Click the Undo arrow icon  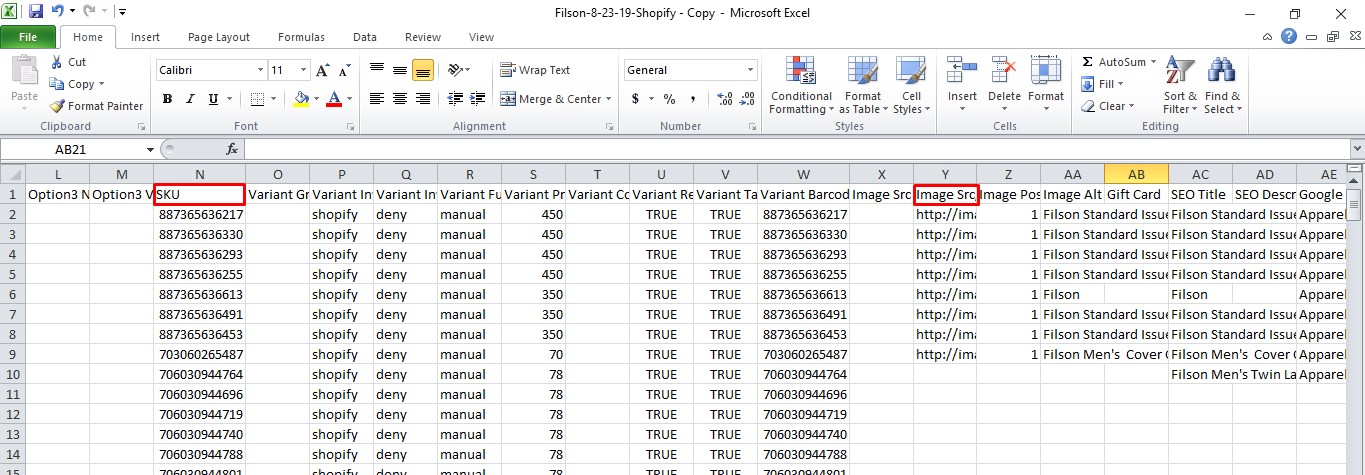click(x=58, y=12)
